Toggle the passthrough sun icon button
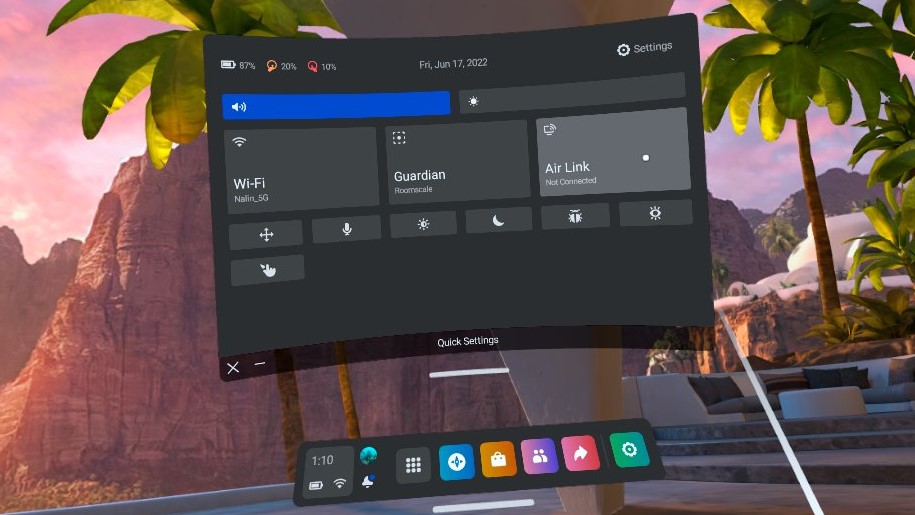This screenshot has width=915, height=515. (x=423, y=224)
